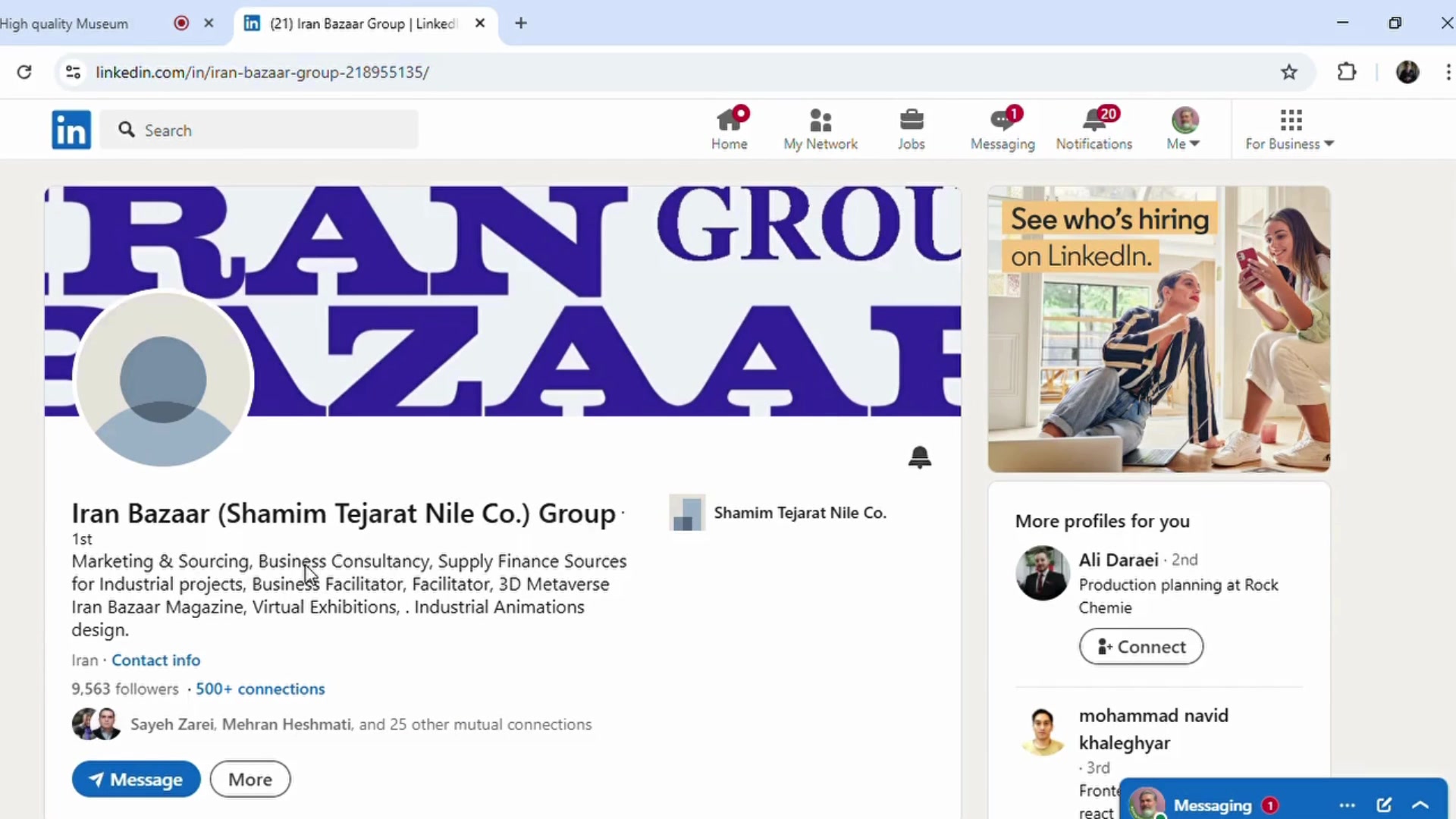This screenshot has height=819, width=1456.
Task: Connect with Ali Daraei
Action: coord(1141,646)
